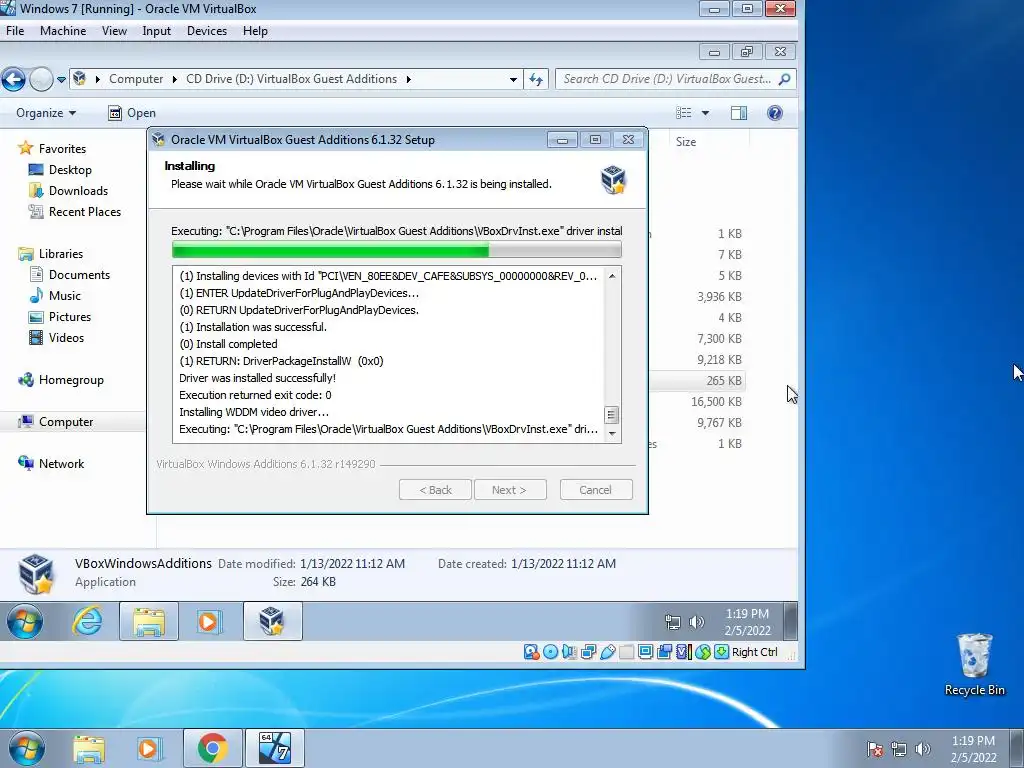Open Chrome from the host taskbar

click(x=213, y=748)
